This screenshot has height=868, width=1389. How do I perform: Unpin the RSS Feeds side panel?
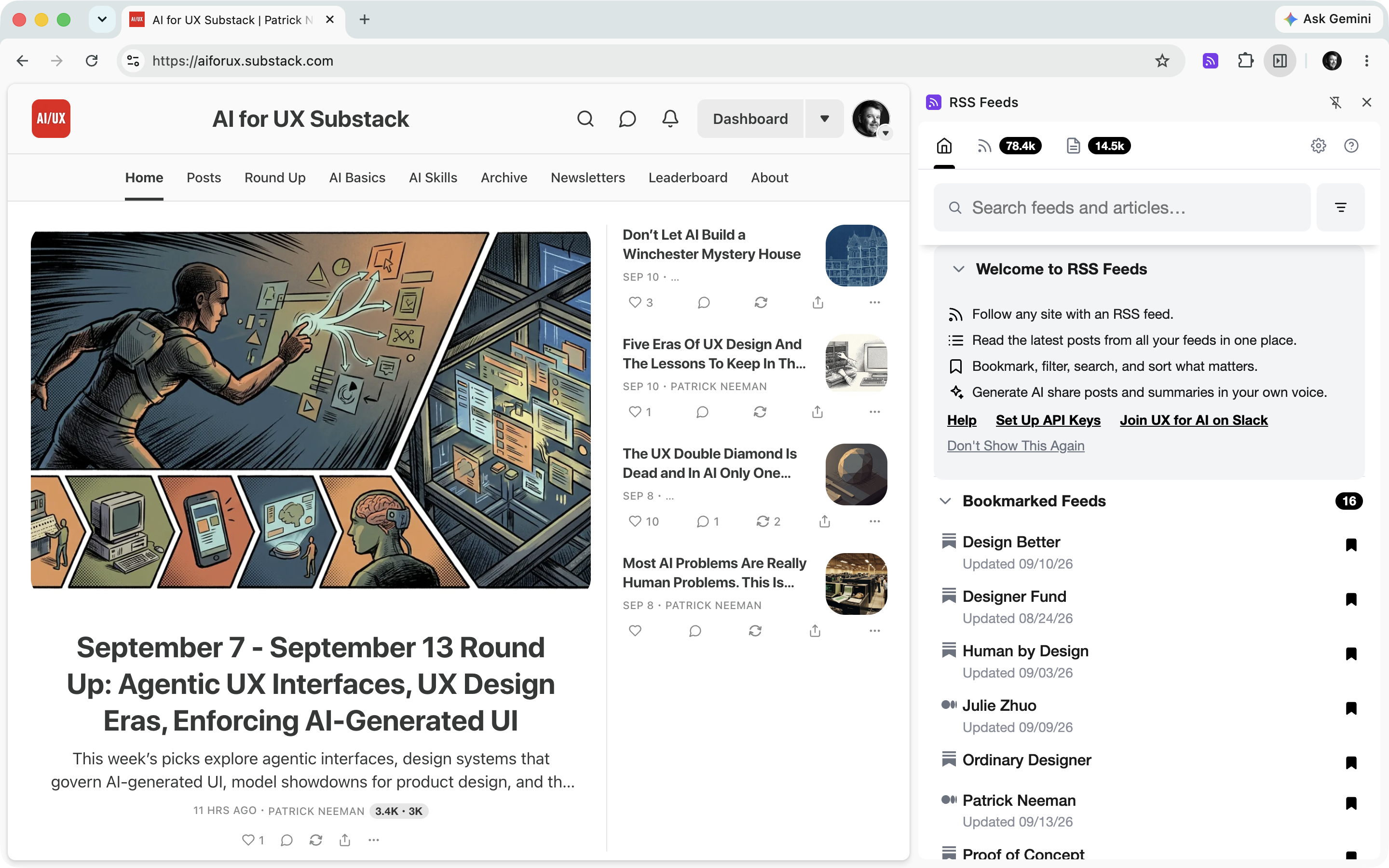click(x=1335, y=102)
